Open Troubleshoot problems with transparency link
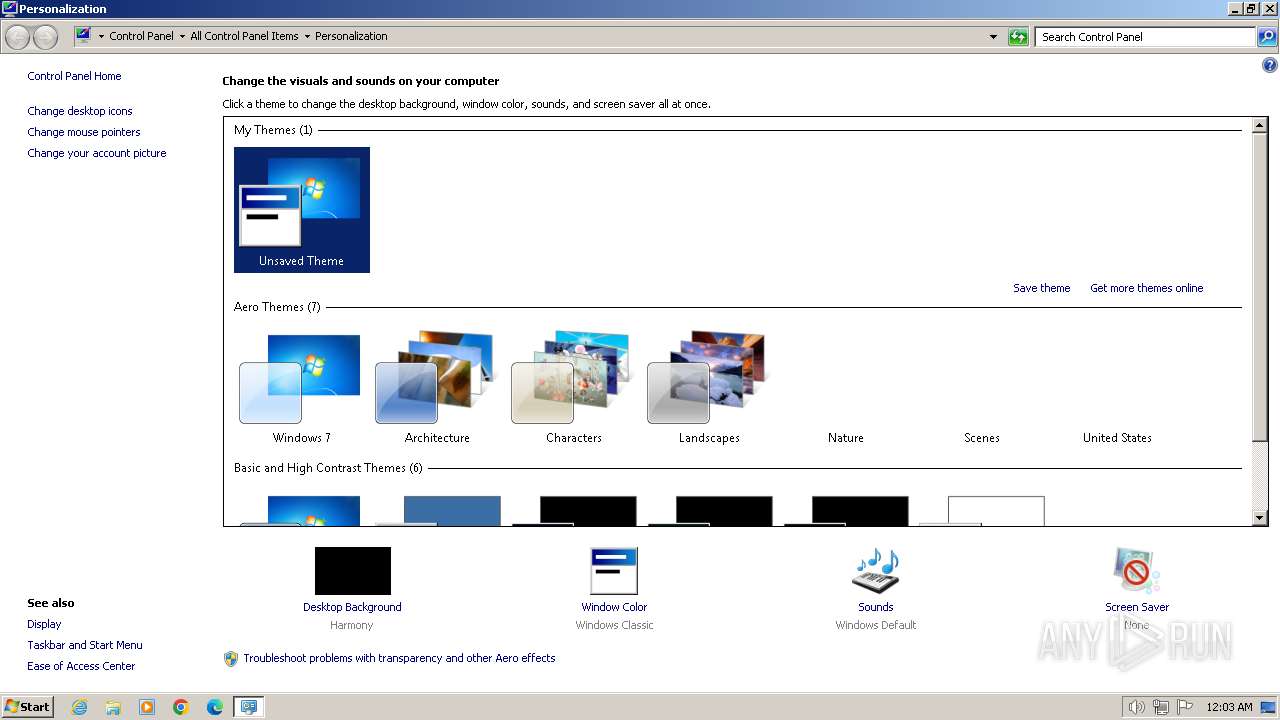The image size is (1280, 720). (x=399, y=658)
